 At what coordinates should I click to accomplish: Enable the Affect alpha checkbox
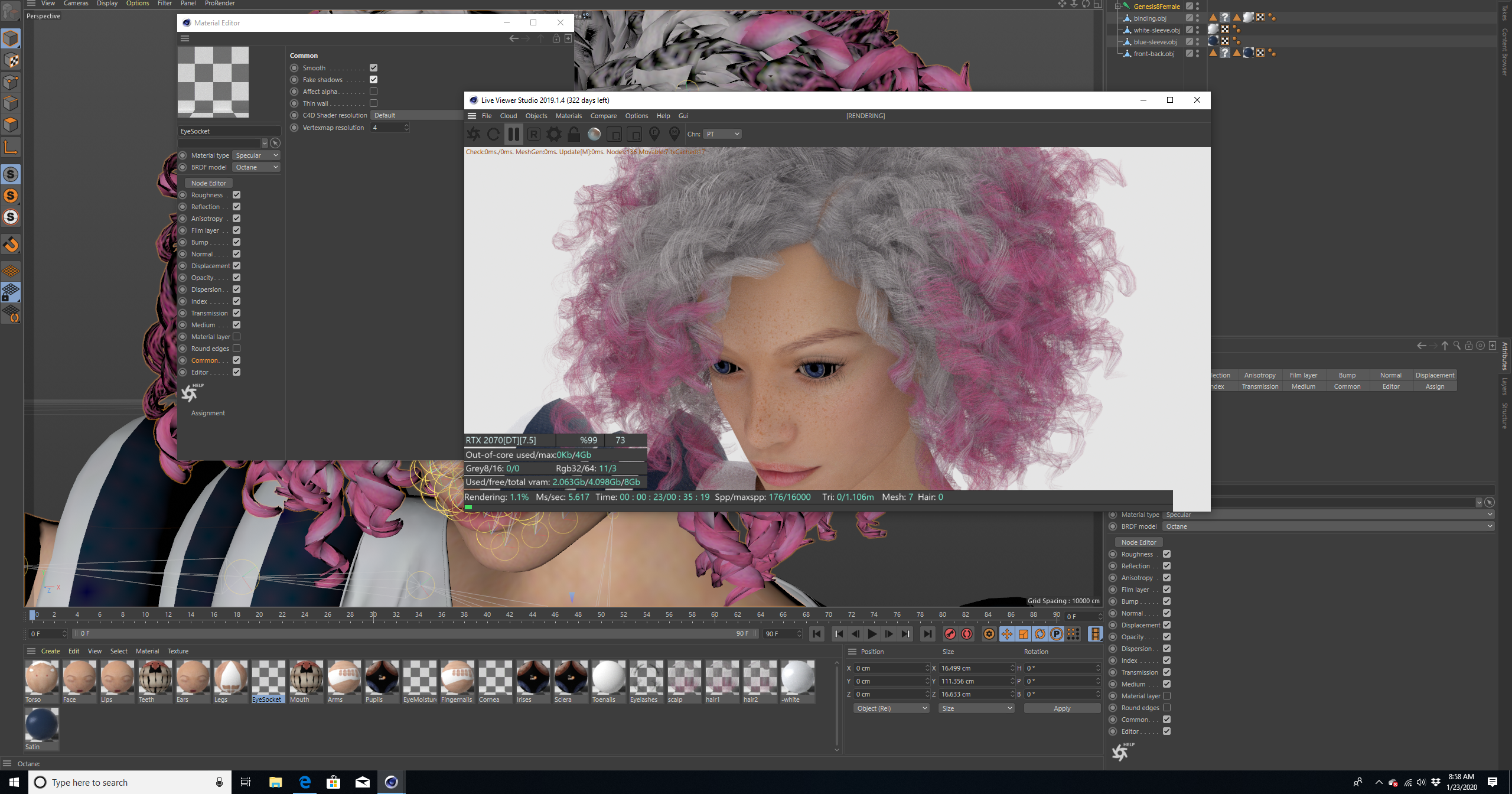(x=373, y=92)
